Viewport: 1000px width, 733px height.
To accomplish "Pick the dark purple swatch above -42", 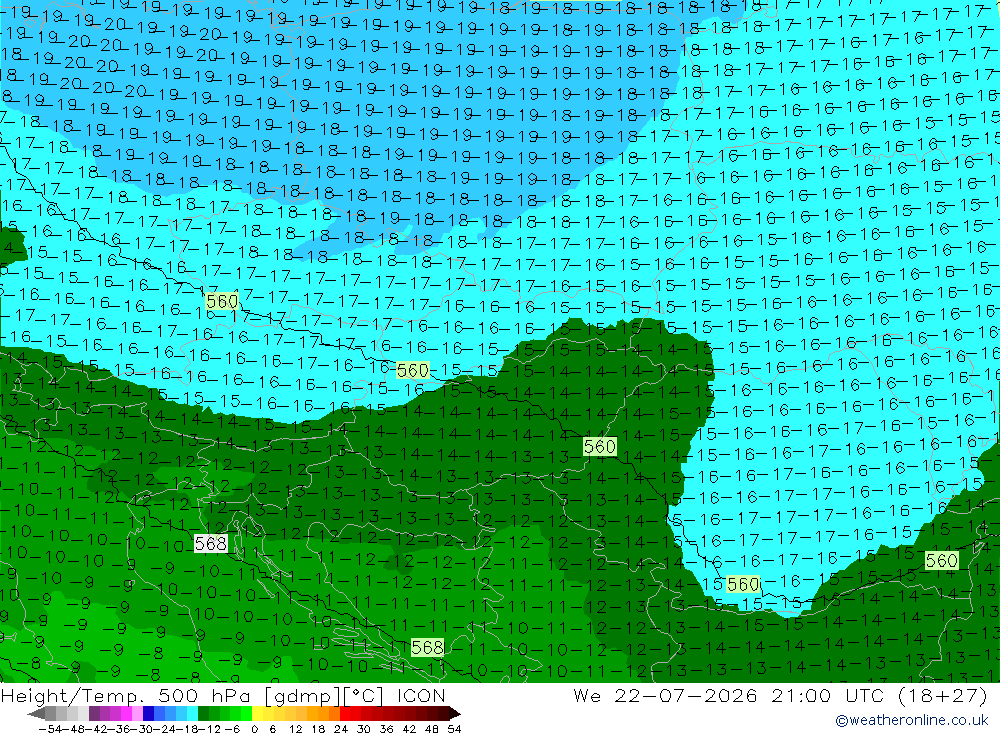I will pos(94,713).
